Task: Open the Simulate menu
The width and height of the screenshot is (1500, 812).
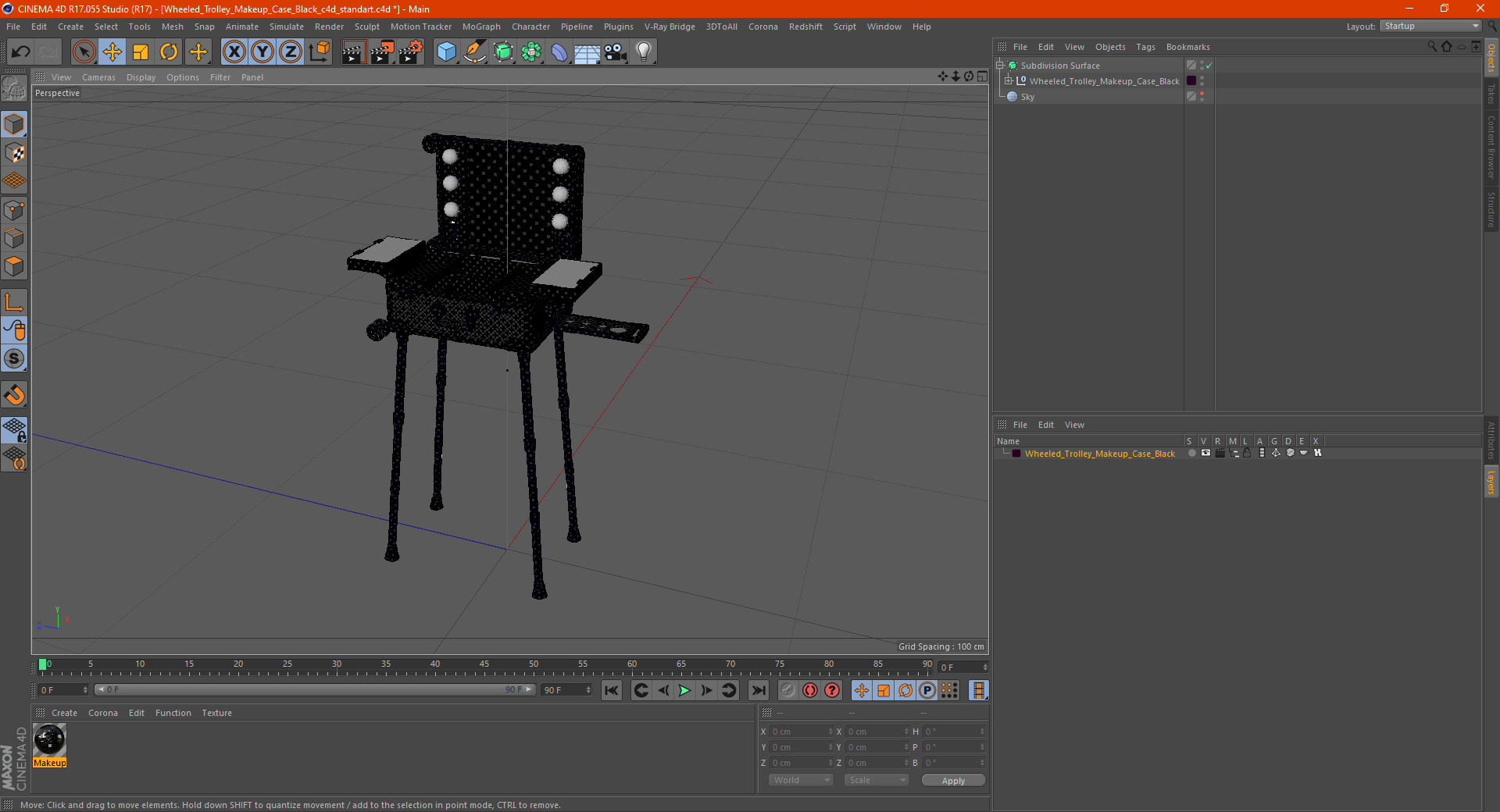Action: click(x=287, y=27)
